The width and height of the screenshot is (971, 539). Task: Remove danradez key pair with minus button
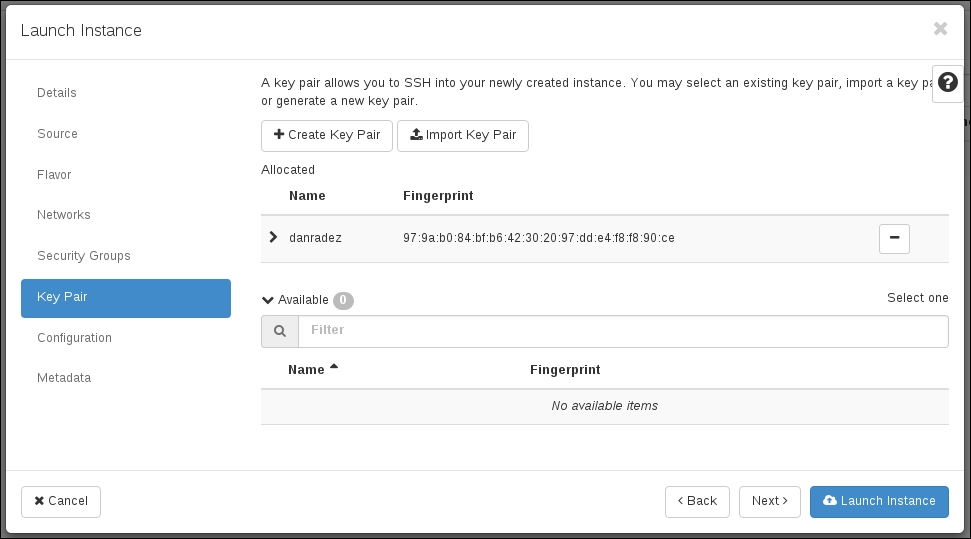pyautogui.click(x=894, y=238)
